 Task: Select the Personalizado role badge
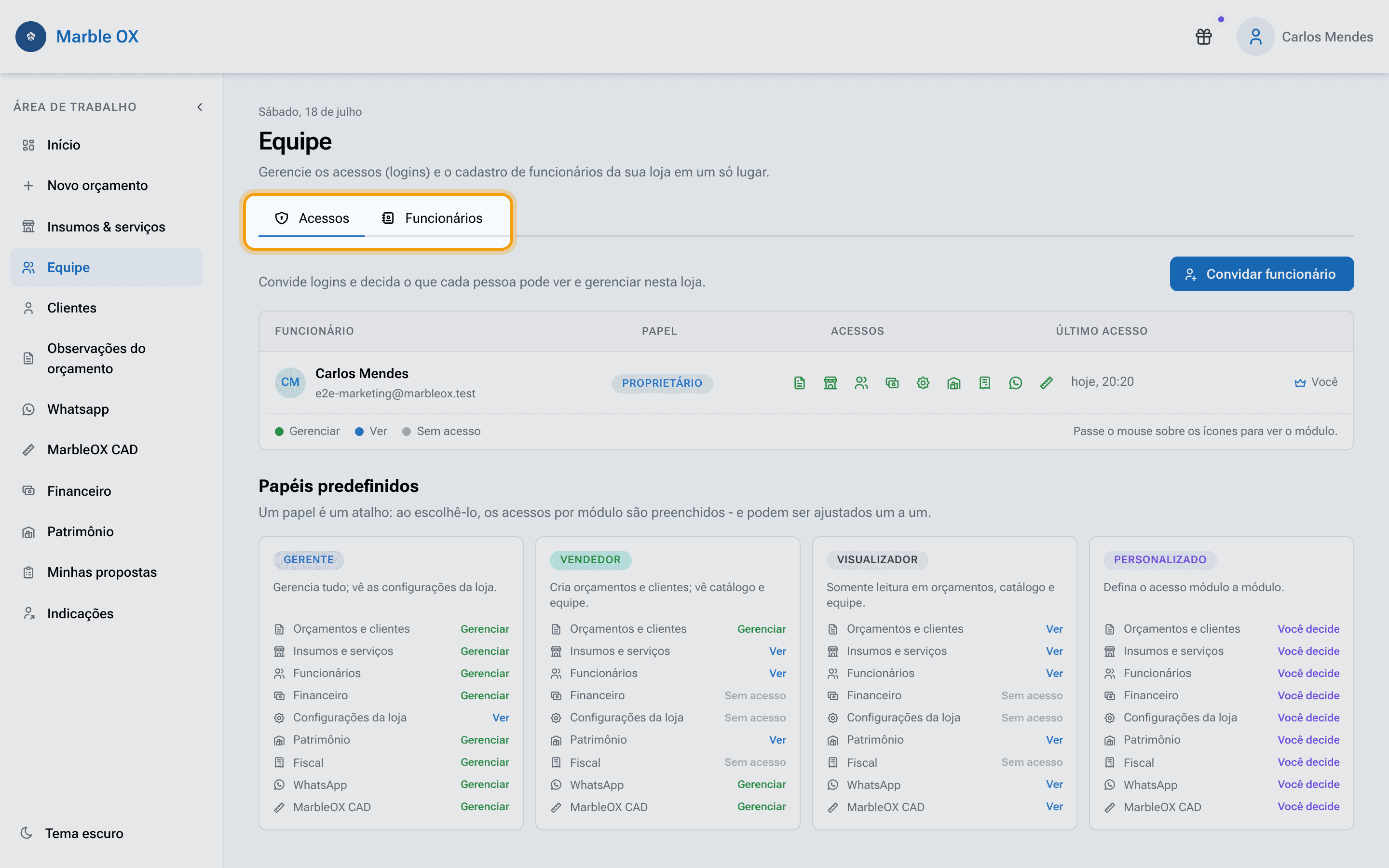(1159, 560)
